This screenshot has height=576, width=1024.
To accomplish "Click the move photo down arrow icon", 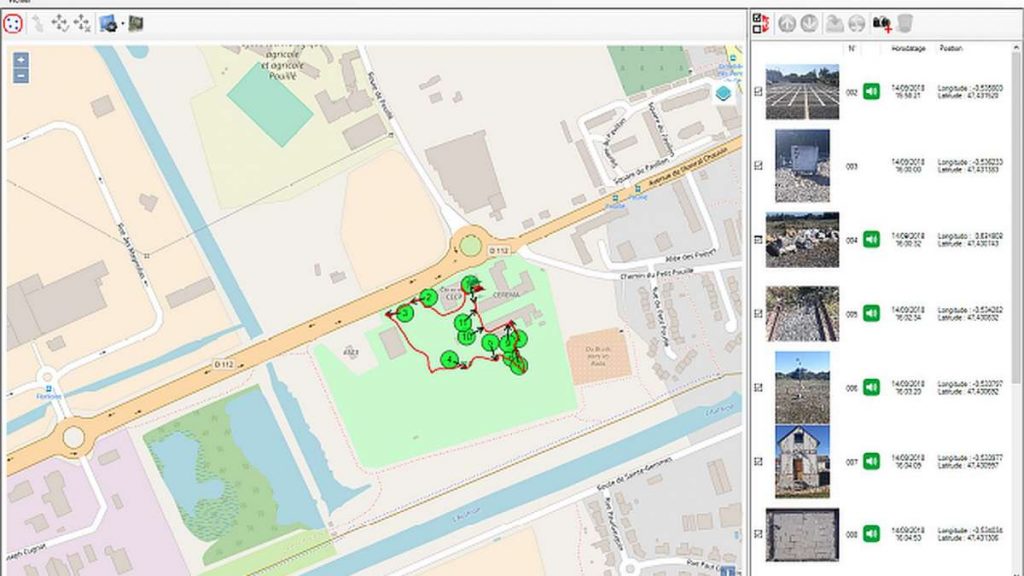I will (x=809, y=24).
